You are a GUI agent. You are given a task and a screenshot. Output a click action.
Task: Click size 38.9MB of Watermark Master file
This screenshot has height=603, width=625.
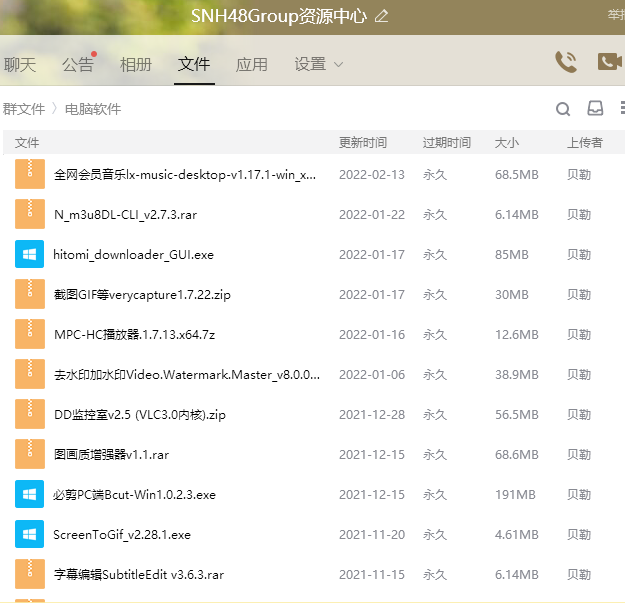517,375
